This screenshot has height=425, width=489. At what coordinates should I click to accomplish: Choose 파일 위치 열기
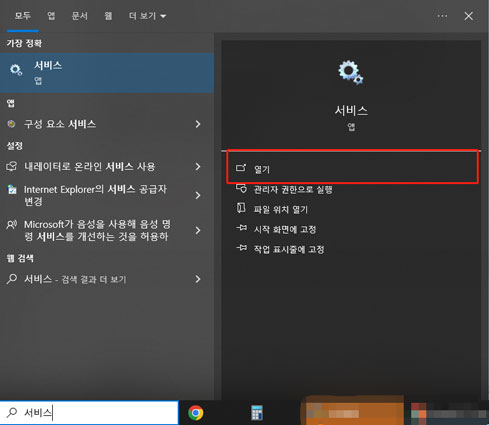click(x=280, y=210)
